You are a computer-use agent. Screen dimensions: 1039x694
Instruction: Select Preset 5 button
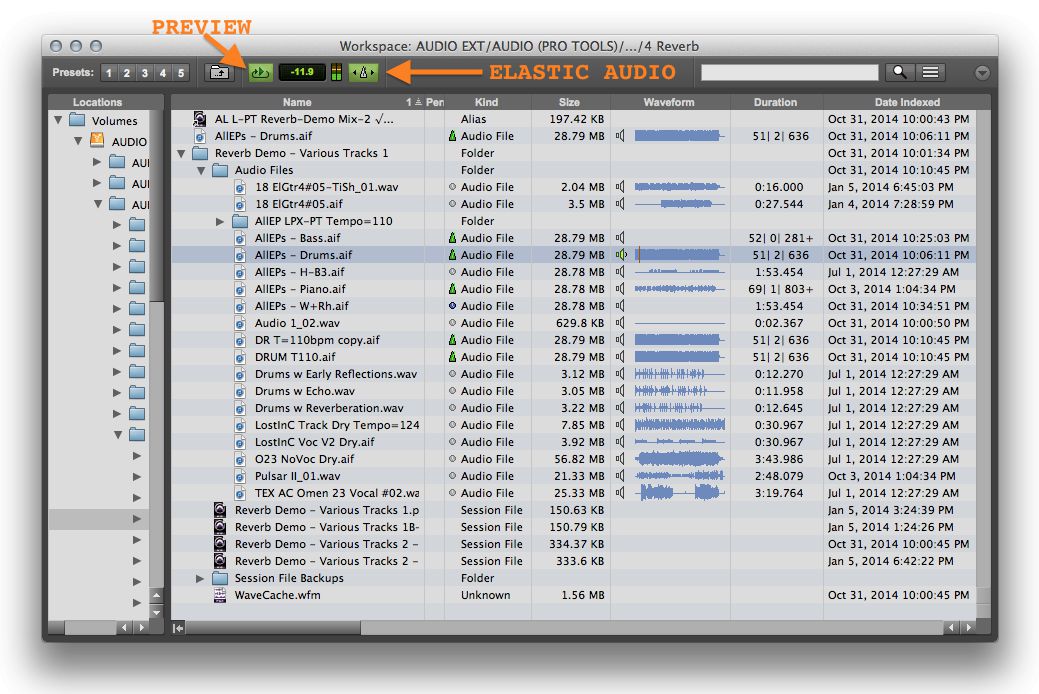181,73
